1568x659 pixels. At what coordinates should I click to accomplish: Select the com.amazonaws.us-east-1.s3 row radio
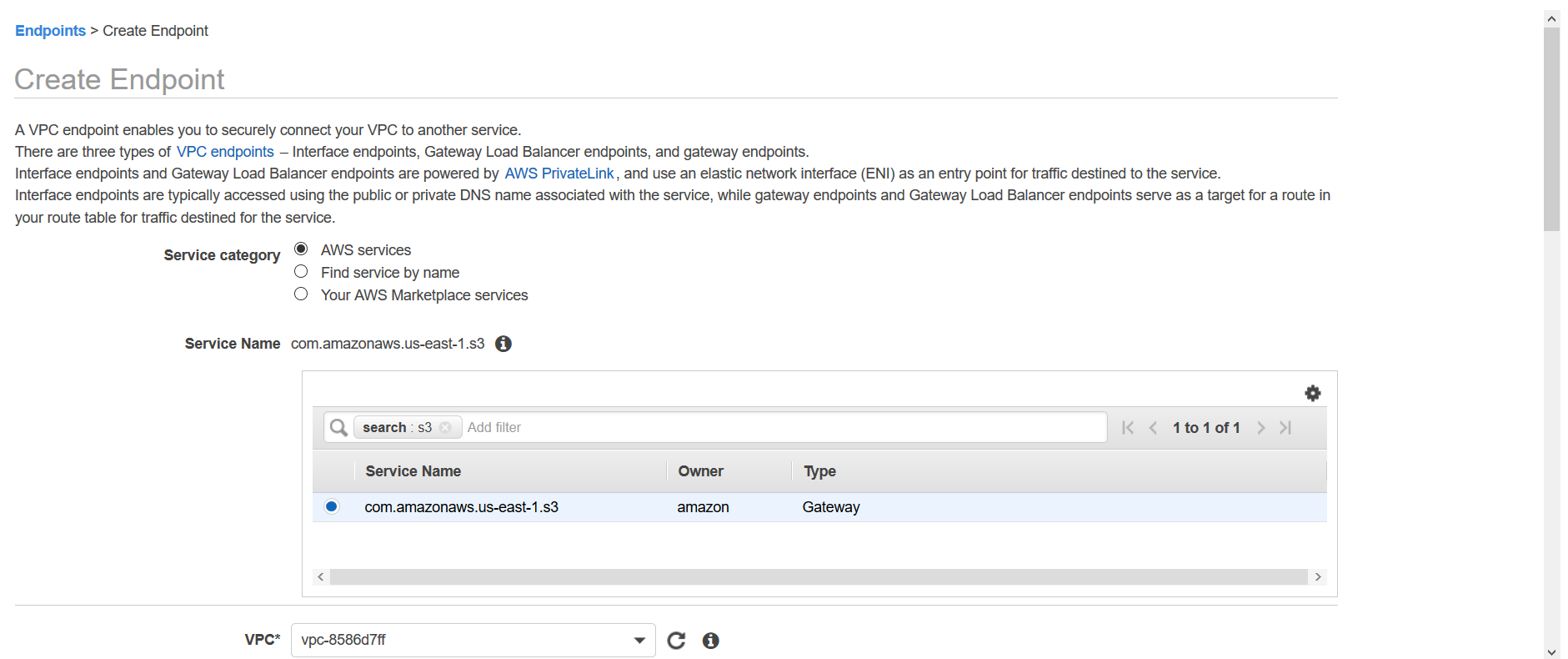point(332,506)
